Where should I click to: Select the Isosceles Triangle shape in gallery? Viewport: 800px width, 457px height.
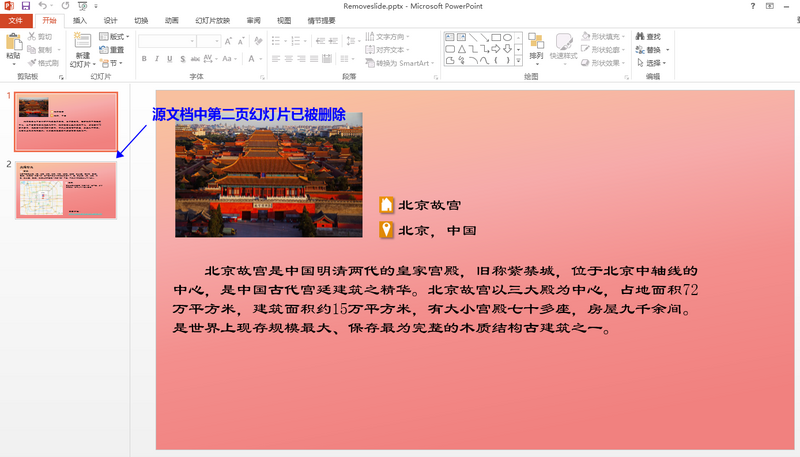click(x=461, y=49)
